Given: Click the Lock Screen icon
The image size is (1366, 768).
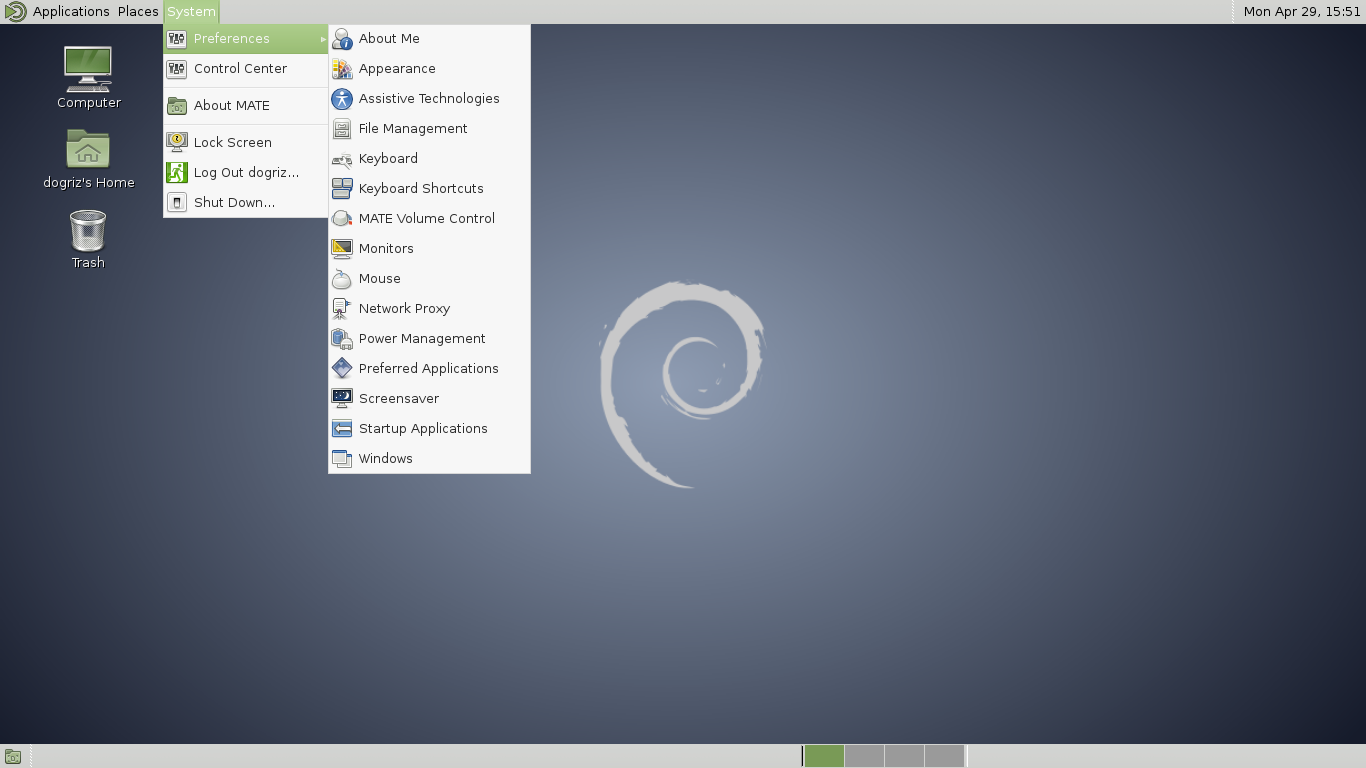Looking at the screenshot, I should tap(177, 143).
